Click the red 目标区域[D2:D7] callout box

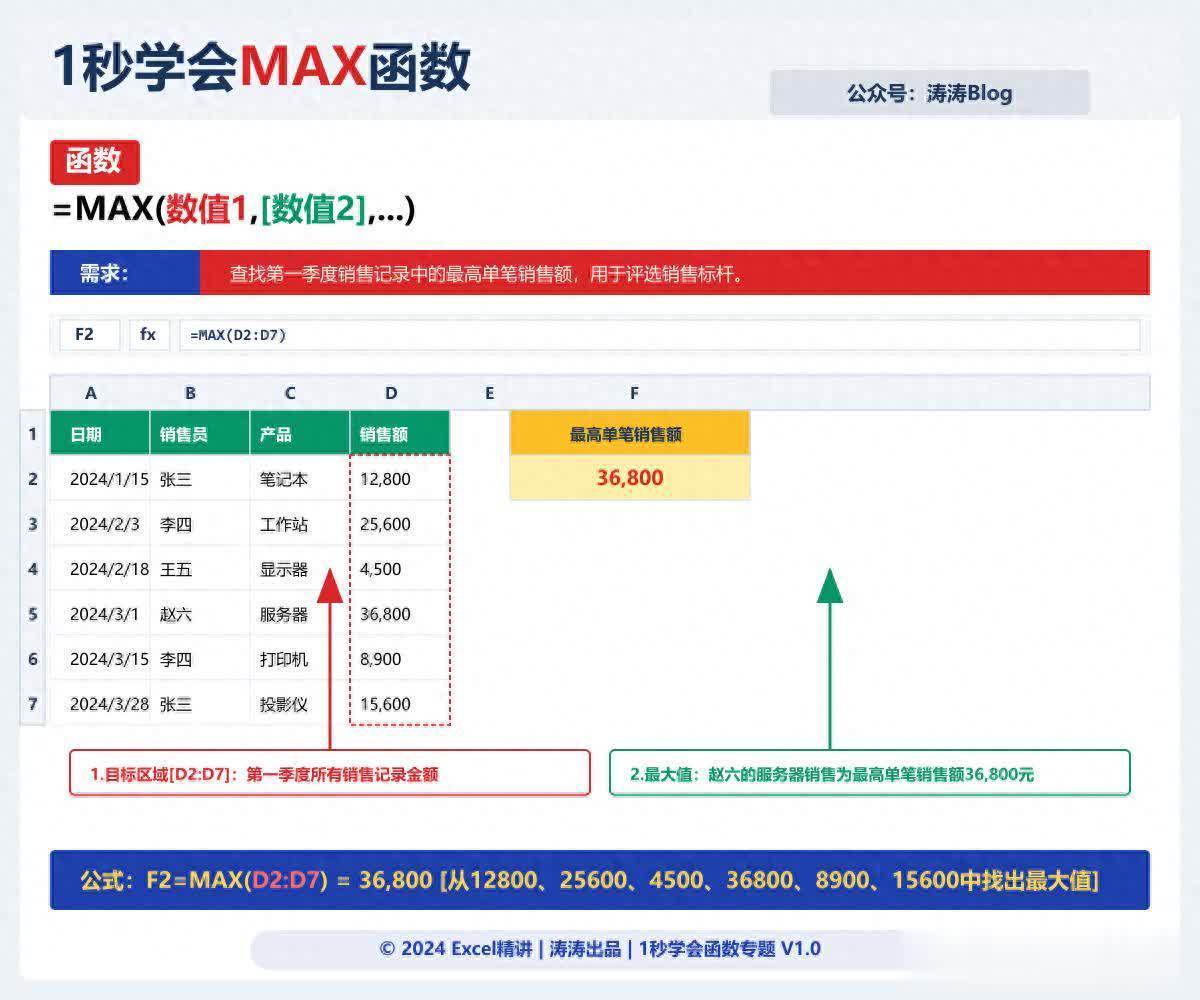point(329,773)
